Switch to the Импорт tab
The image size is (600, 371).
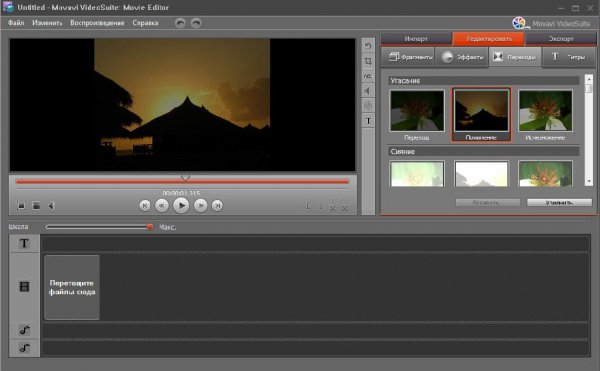(x=416, y=39)
